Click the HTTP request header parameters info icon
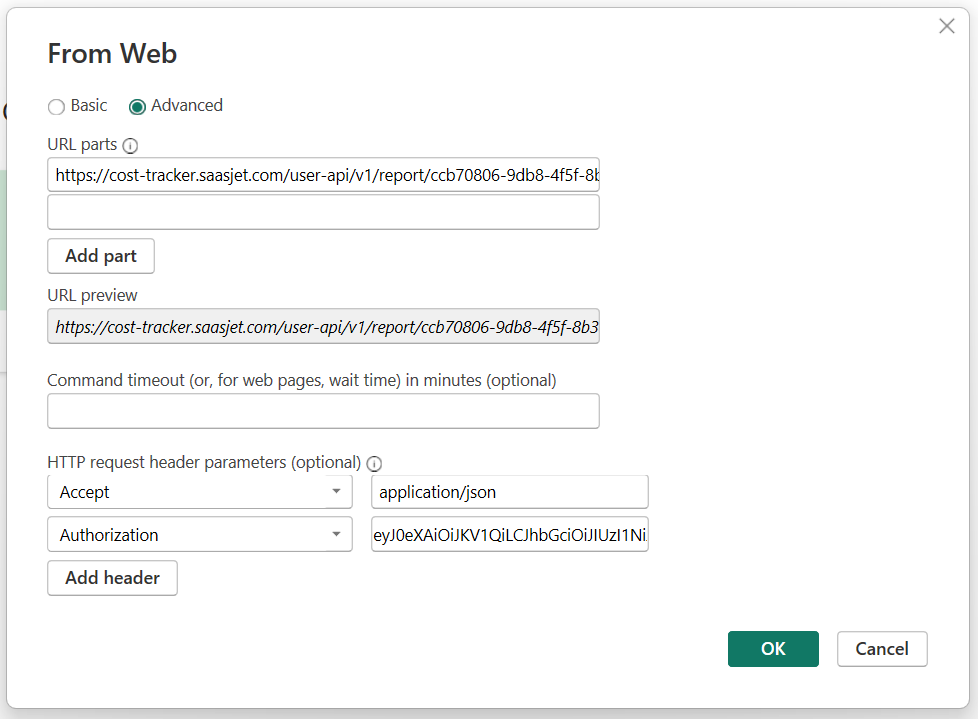The width and height of the screenshot is (978, 719). point(374,463)
